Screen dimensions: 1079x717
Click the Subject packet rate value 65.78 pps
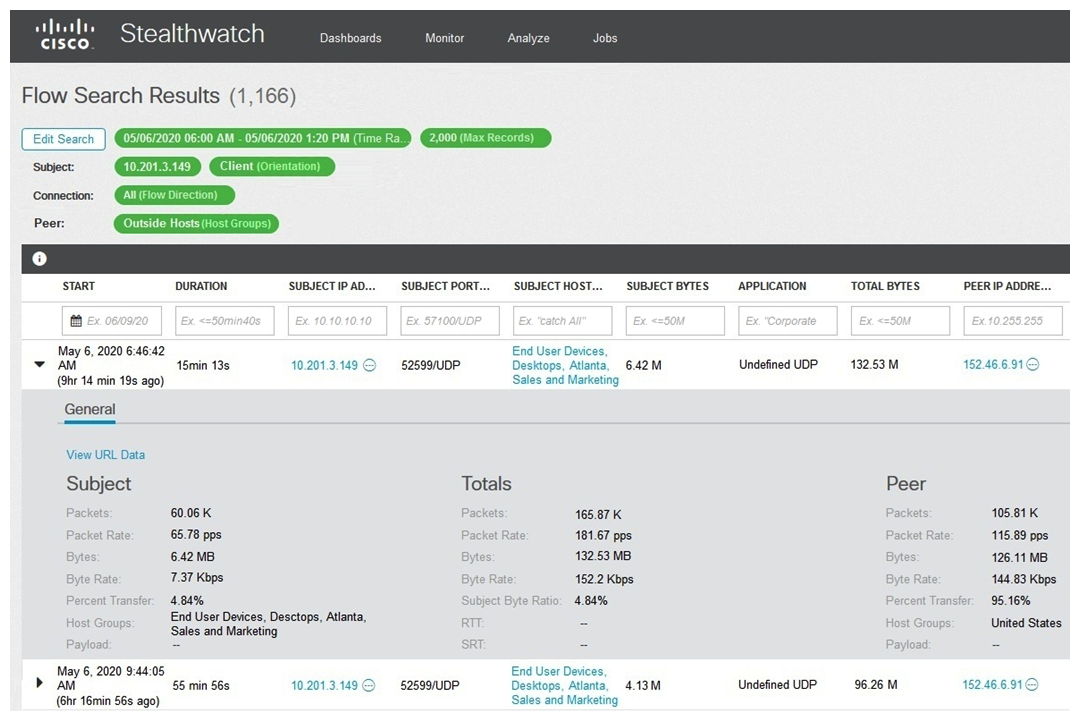tap(196, 535)
